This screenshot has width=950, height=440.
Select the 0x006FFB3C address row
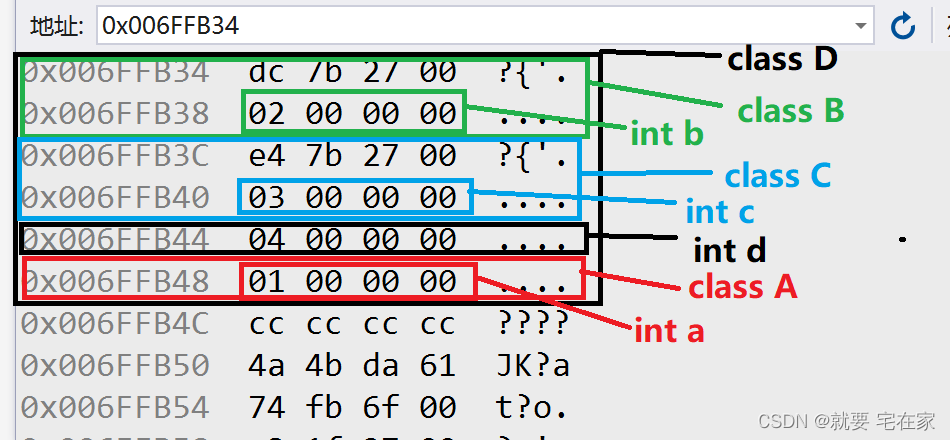coord(116,156)
